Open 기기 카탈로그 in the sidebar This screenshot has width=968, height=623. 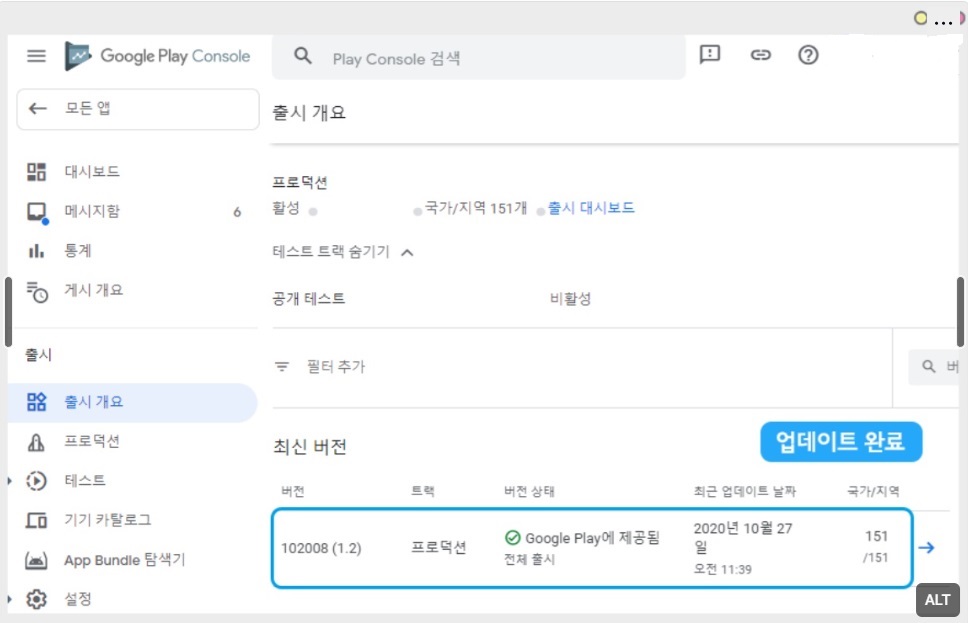[x=107, y=521]
